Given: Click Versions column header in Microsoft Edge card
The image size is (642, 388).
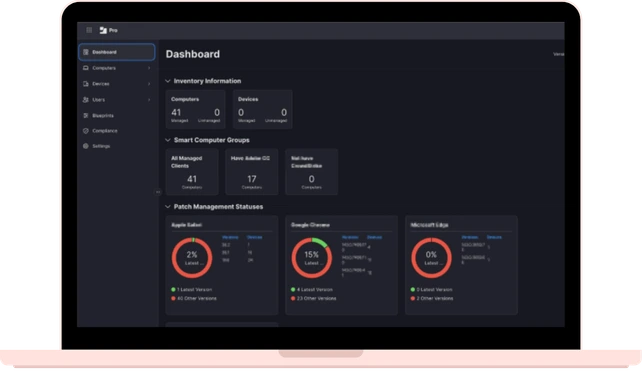Looking at the screenshot, I should pos(470,237).
